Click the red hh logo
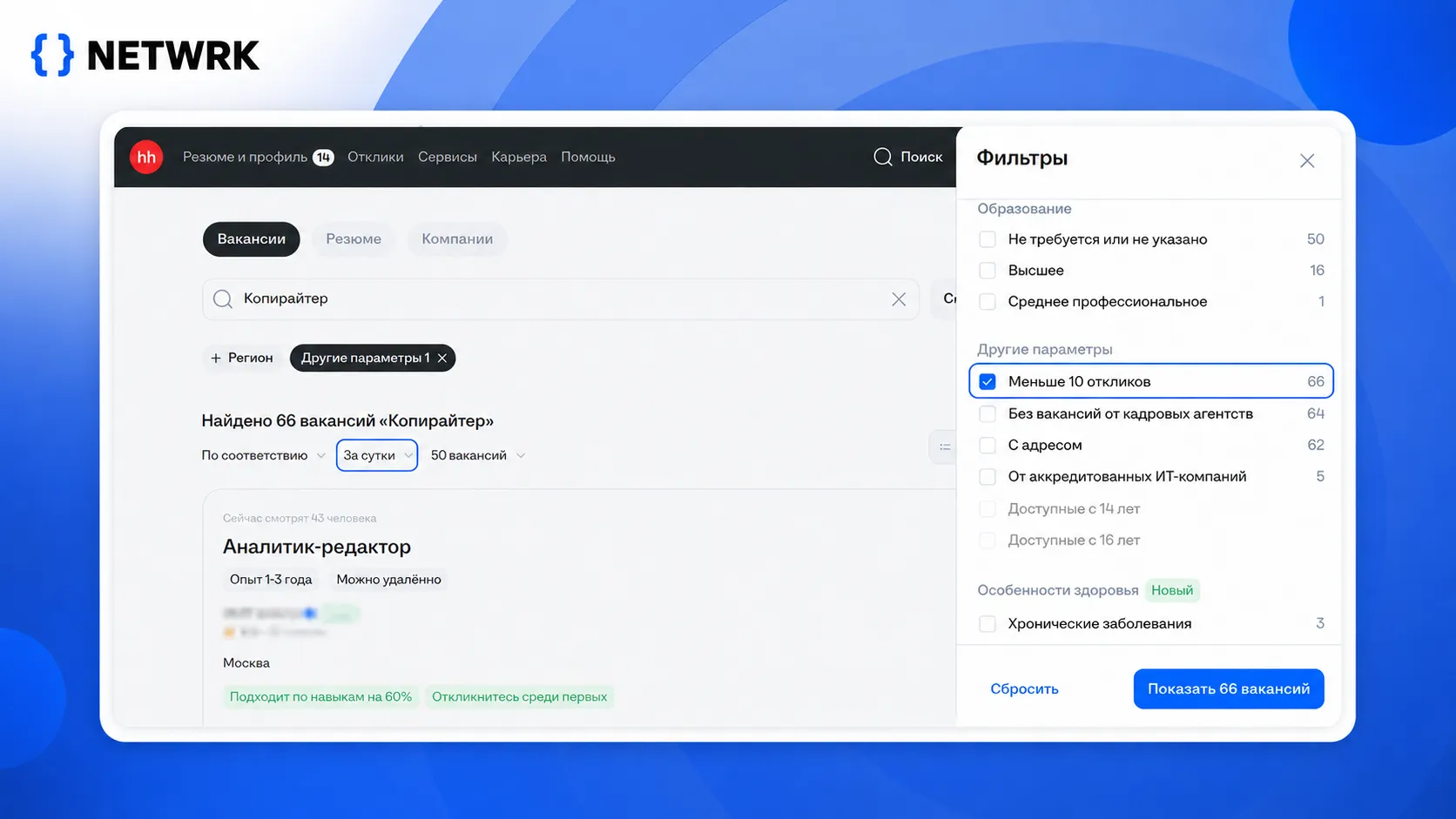 [x=146, y=157]
